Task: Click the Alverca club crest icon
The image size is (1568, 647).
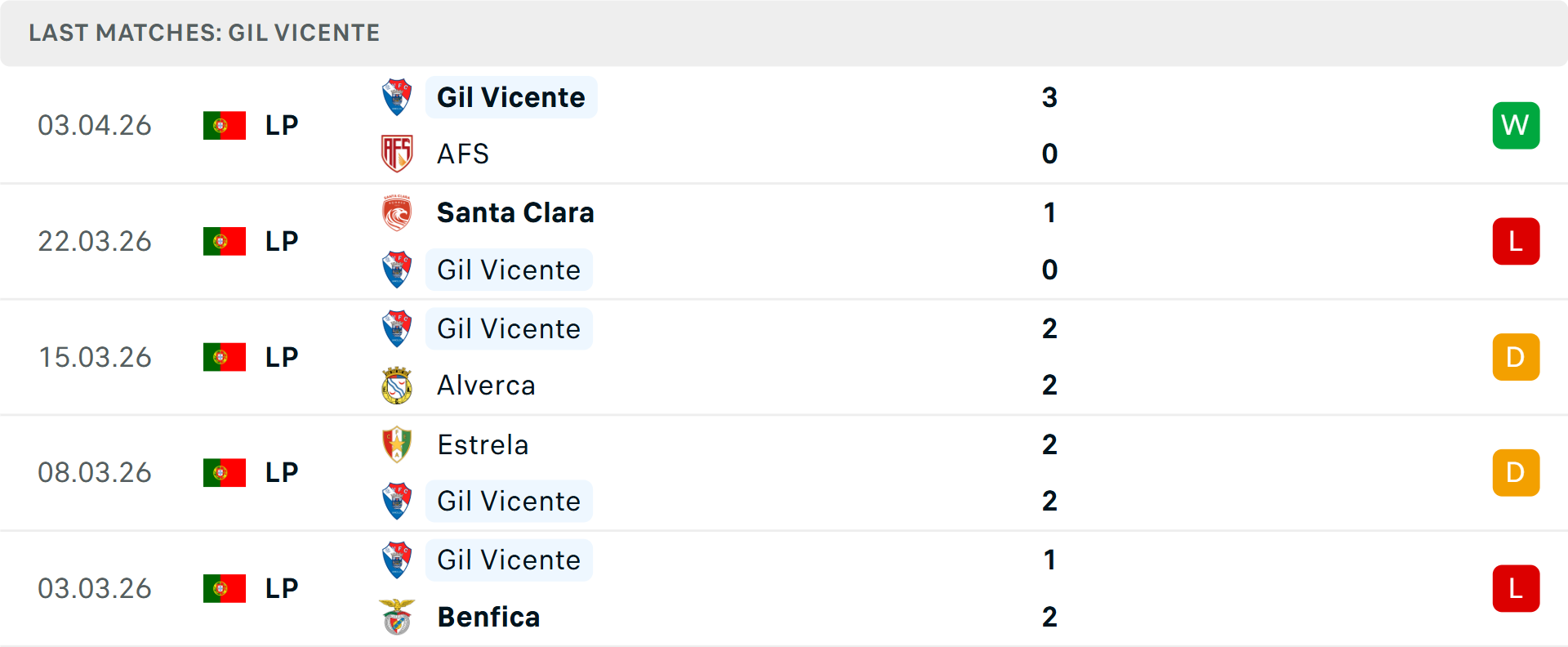Action: tap(397, 386)
